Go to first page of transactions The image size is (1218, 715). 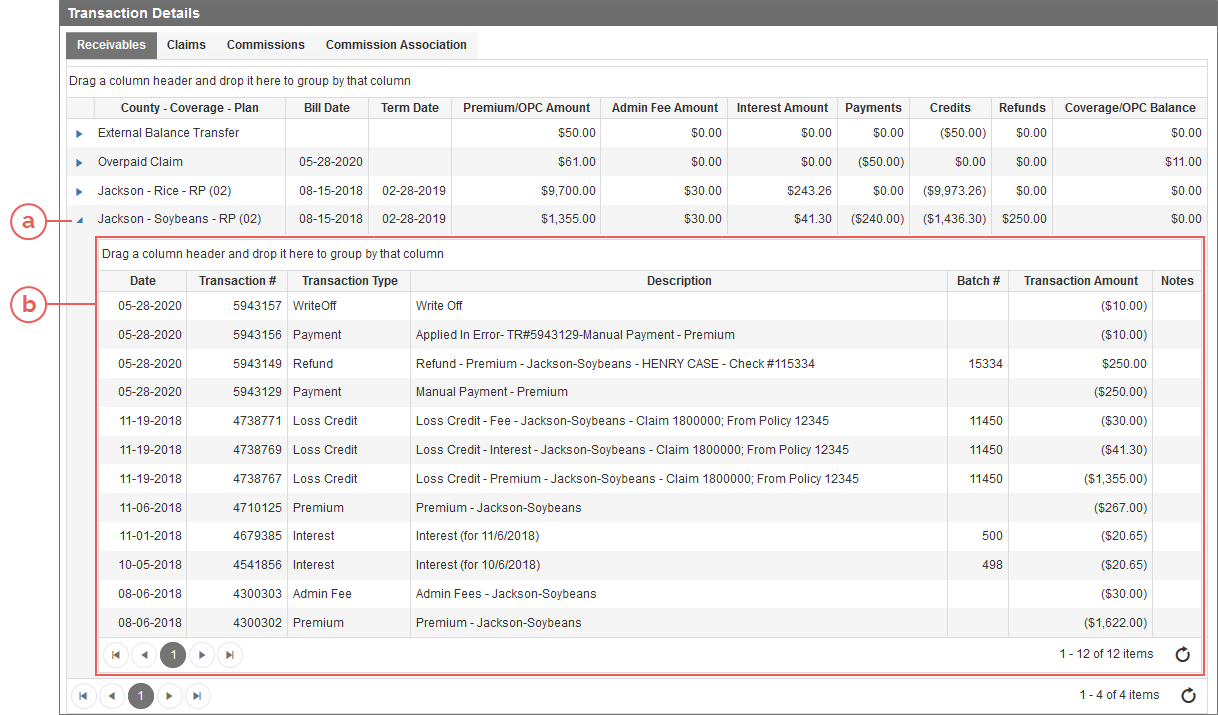pos(115,654)
